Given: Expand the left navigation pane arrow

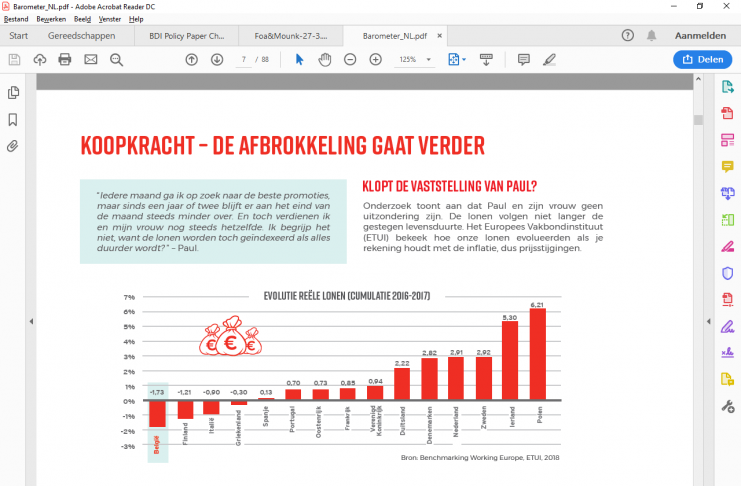Looking at the screenshot, I should 31,321.
